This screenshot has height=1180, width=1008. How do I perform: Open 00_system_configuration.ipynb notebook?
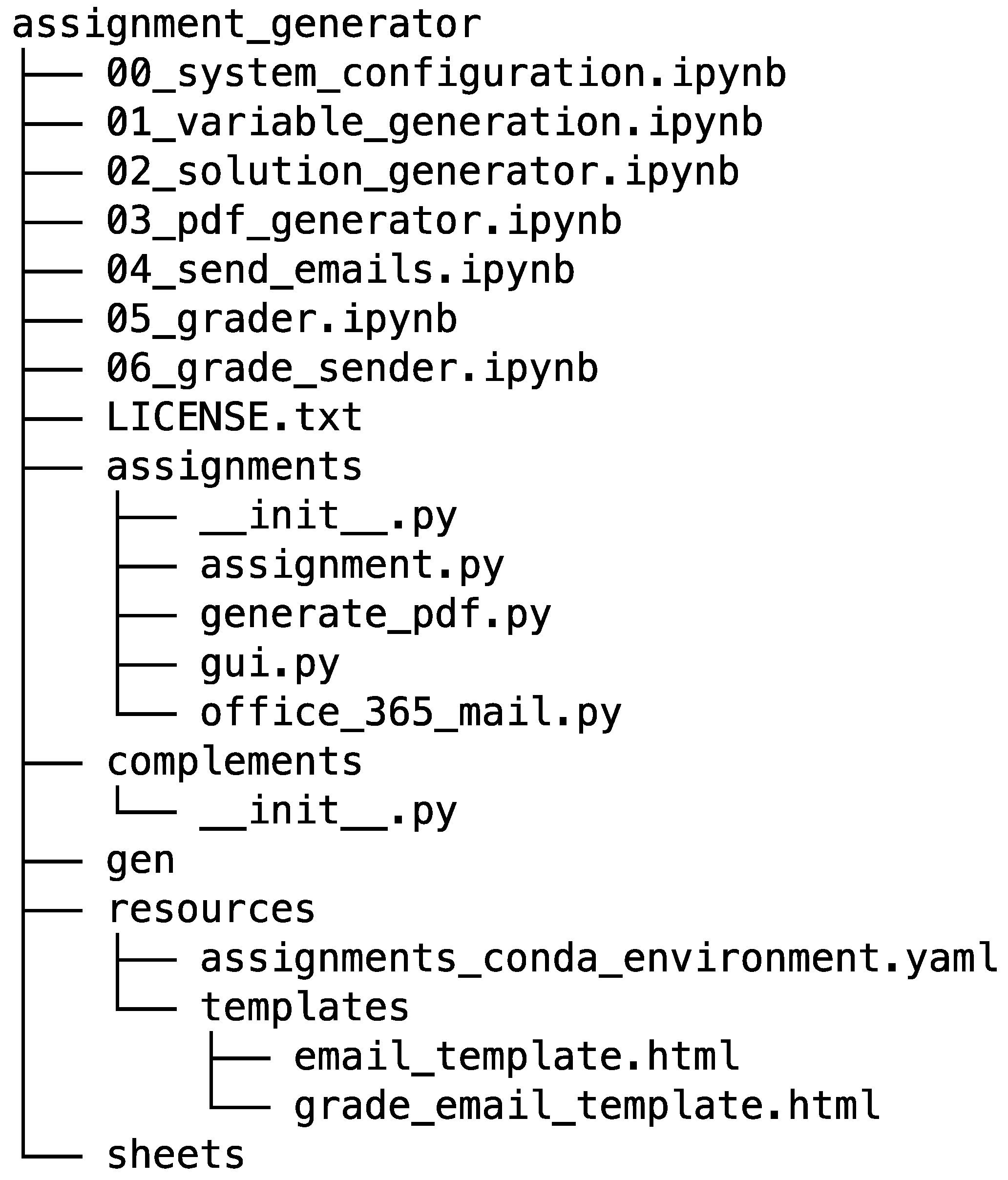point(446,74)
